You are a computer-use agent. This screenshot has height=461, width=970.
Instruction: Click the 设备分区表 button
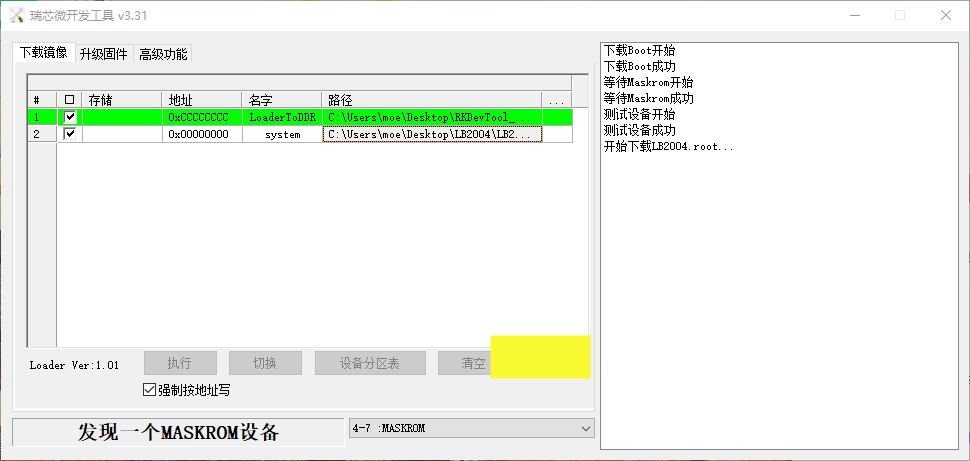(x=370, y=363)
